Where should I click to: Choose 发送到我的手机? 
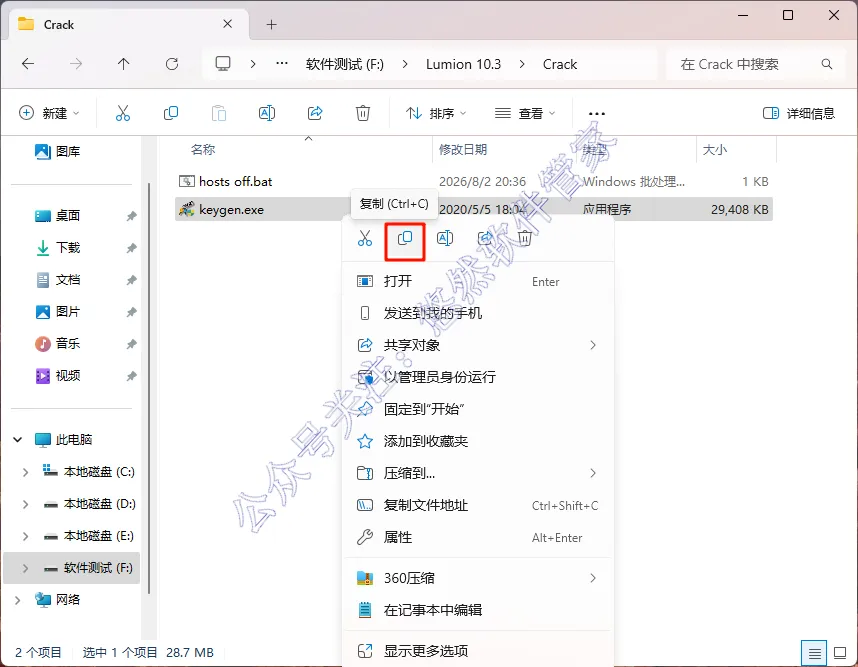point(476,313)
